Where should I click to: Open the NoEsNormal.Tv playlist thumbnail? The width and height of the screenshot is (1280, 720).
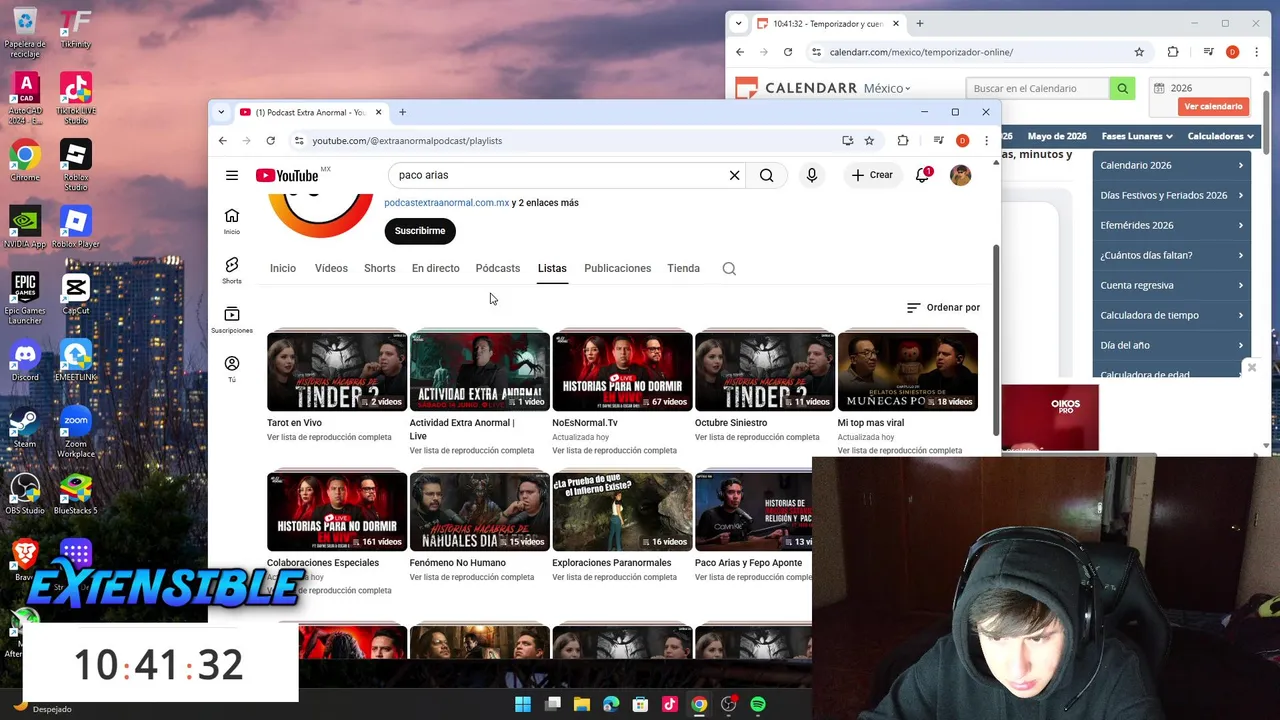622,371
